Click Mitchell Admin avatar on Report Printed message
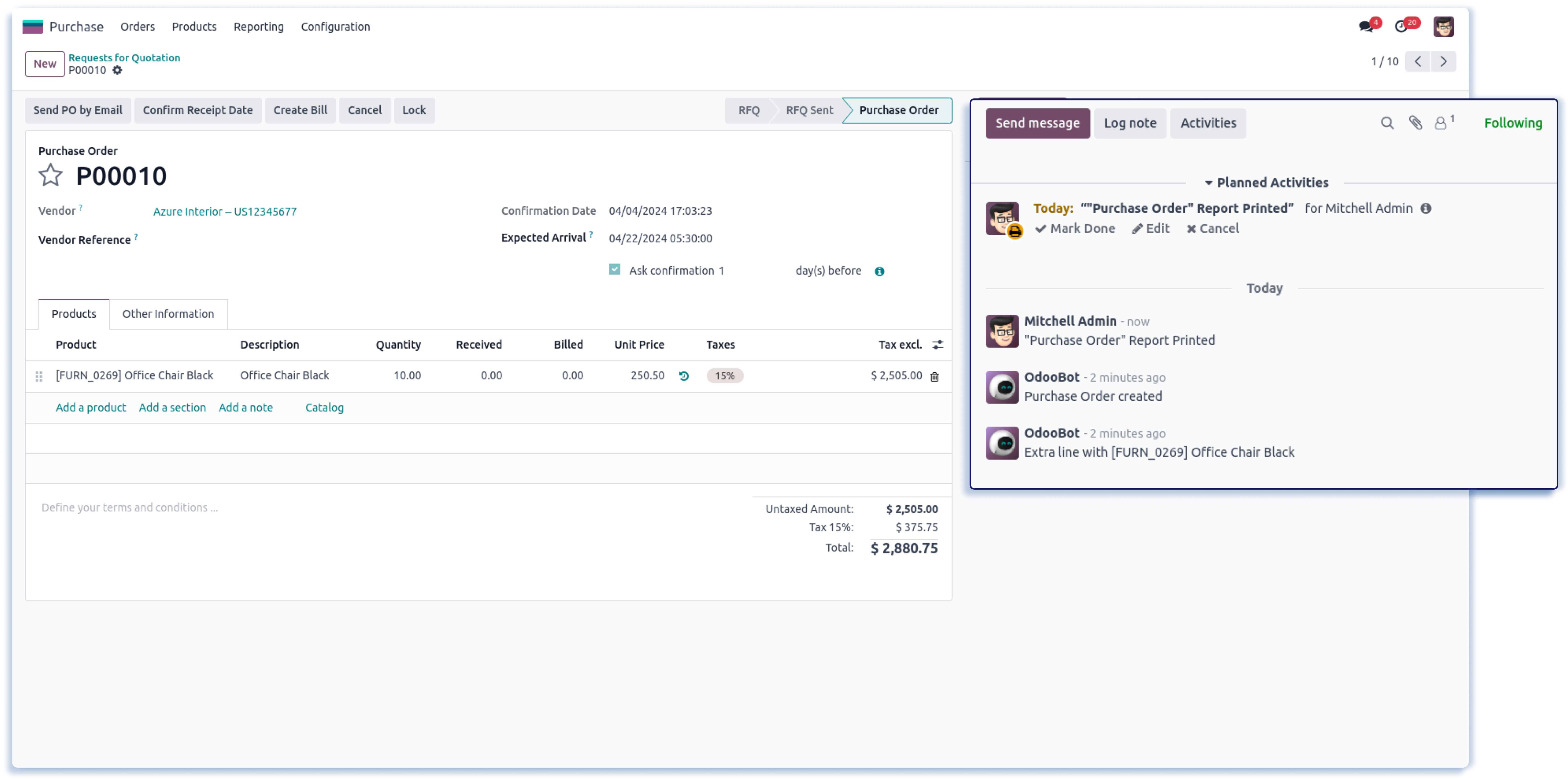This screenshot has width=1568, height=779. click(x=1002, y=331)
